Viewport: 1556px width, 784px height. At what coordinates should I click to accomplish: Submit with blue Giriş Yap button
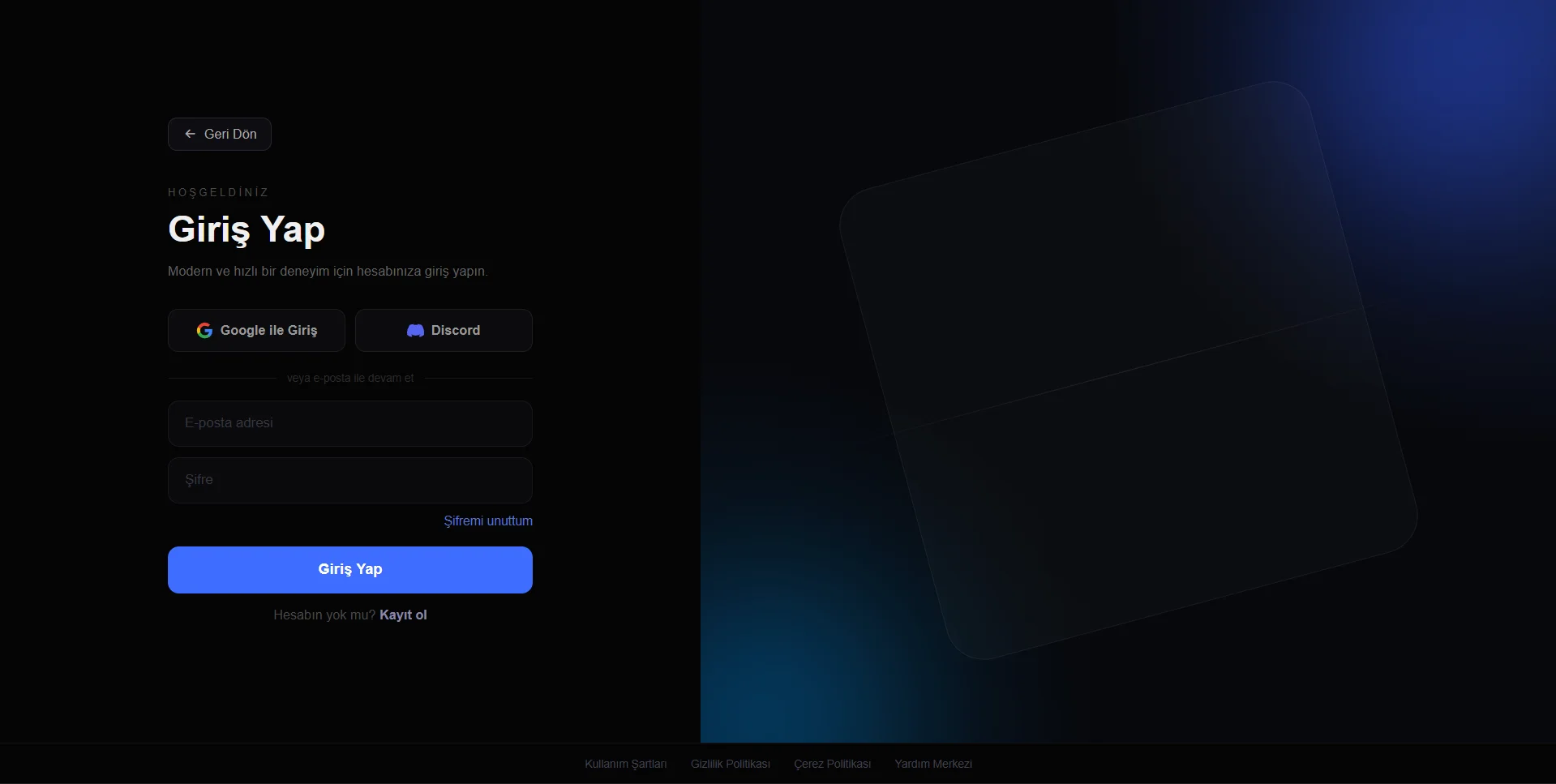coord(350,569)
